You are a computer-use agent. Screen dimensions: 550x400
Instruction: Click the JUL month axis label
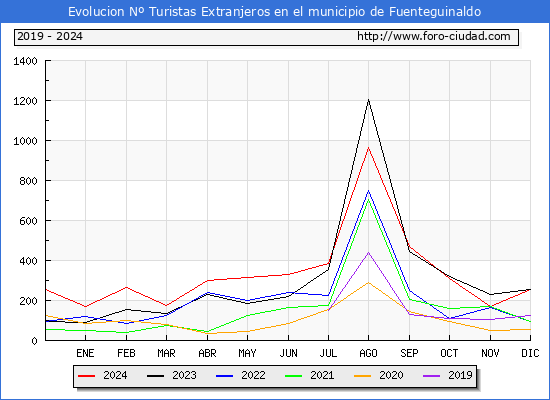tap(328, 353)
